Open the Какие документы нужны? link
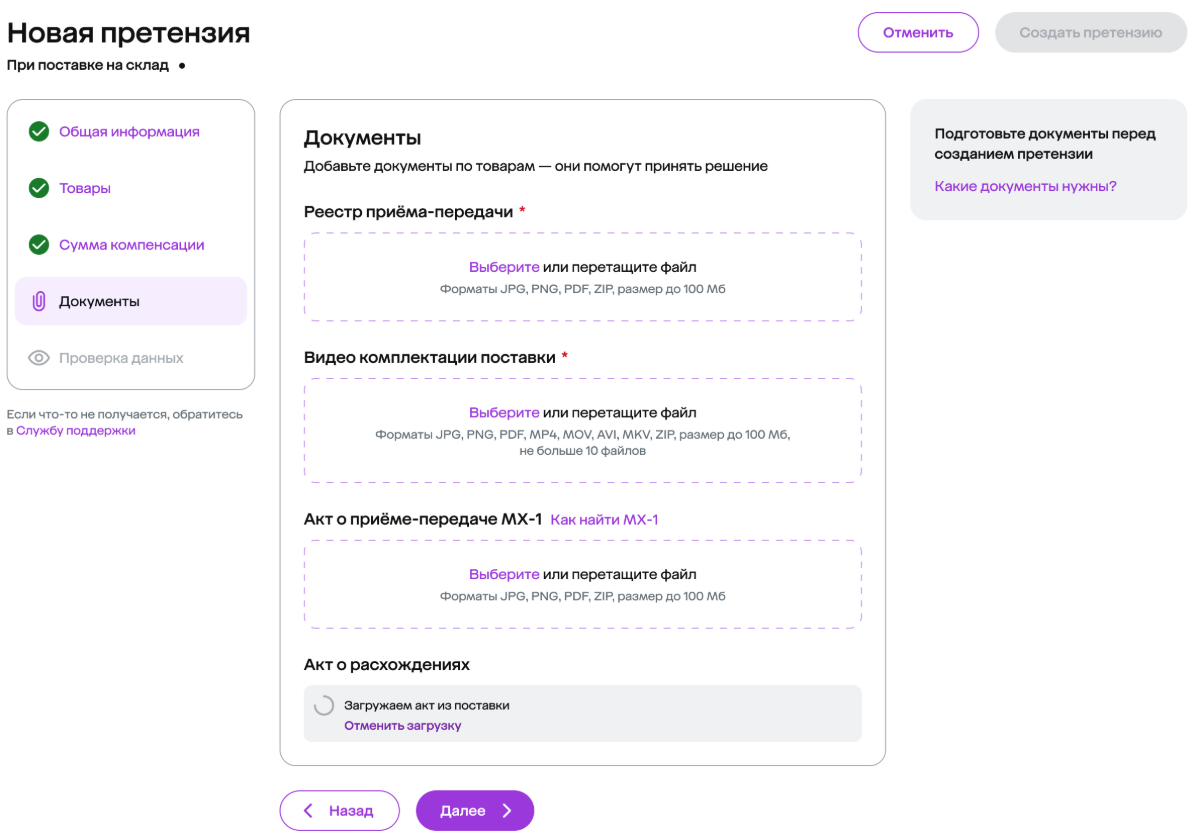The image size is (1195, 840). coord(1025,186)
